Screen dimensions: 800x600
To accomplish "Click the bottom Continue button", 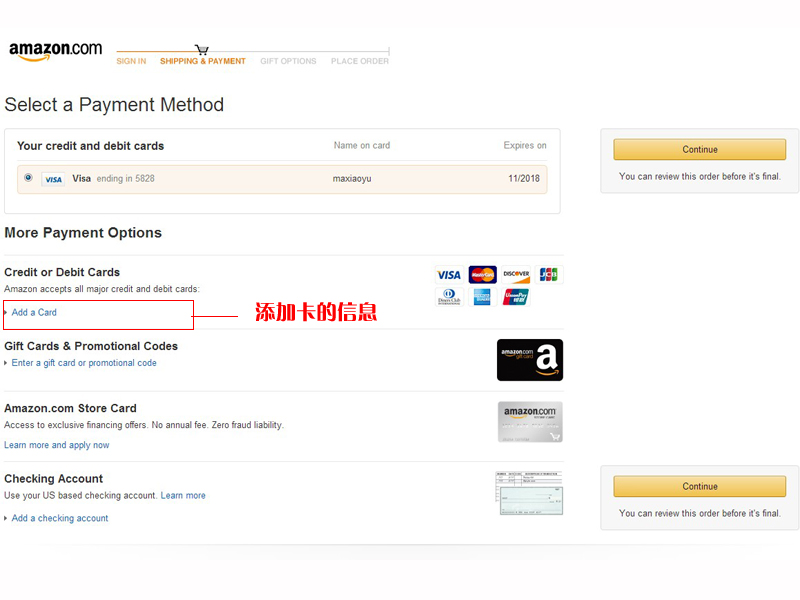I will tap(699, 486).
